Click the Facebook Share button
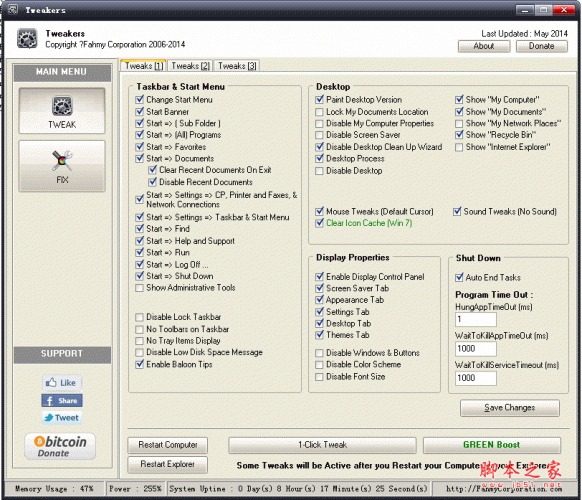The width and height of the screenshot is (582, 500). (x=62, y=401)
